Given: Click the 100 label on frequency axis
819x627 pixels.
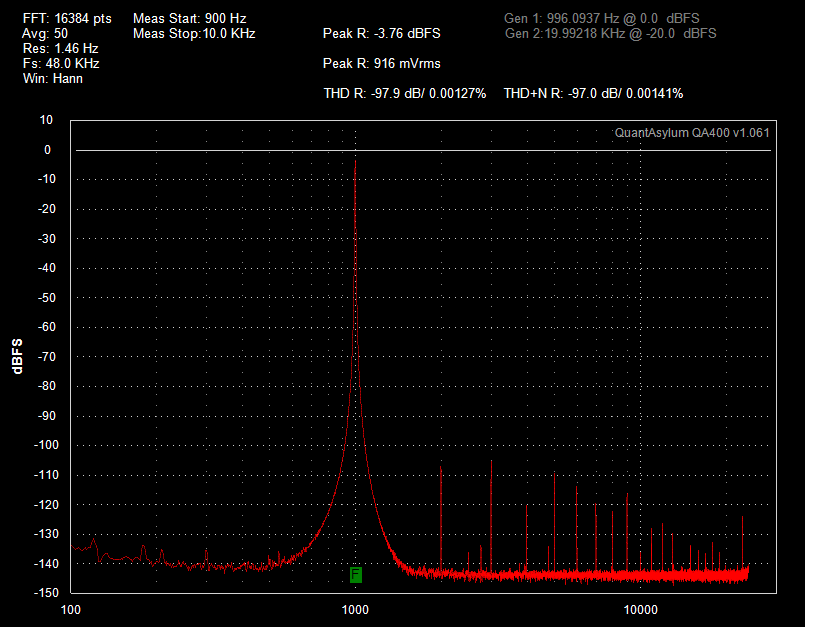Looking at the screenshot, I should 71,610.
